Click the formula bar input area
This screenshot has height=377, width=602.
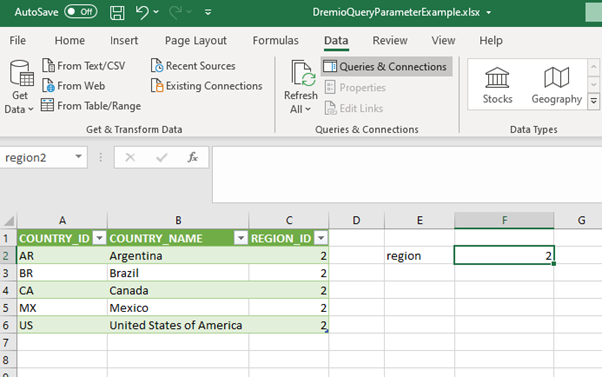[407, 174]
